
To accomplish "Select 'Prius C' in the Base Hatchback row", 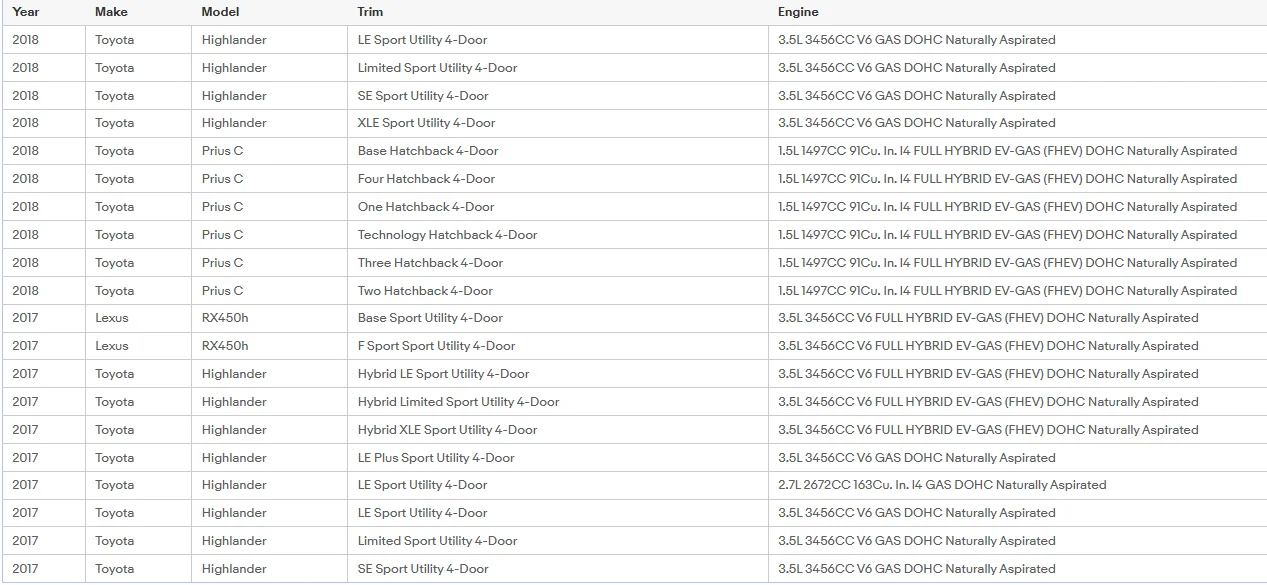I will 223,151.
